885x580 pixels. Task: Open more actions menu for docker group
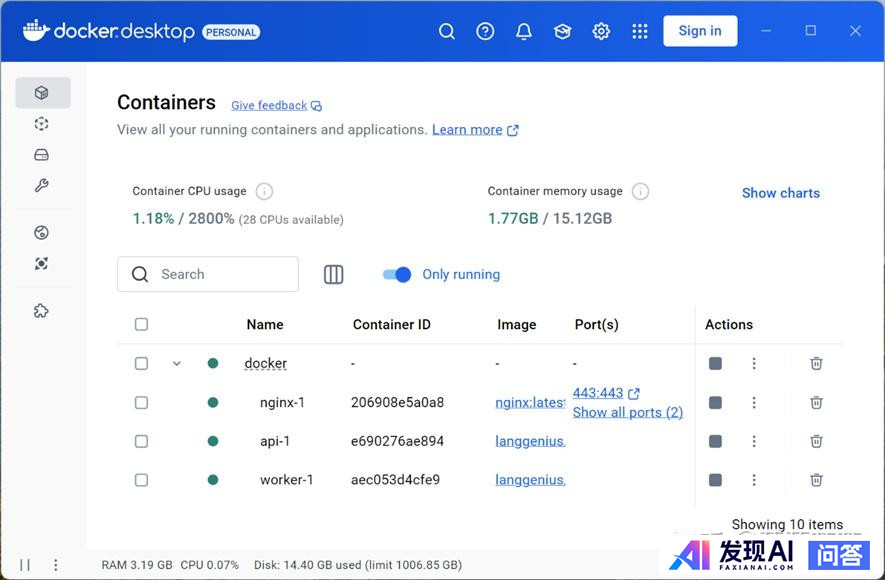pyautogui.click(x=754, y=364)
